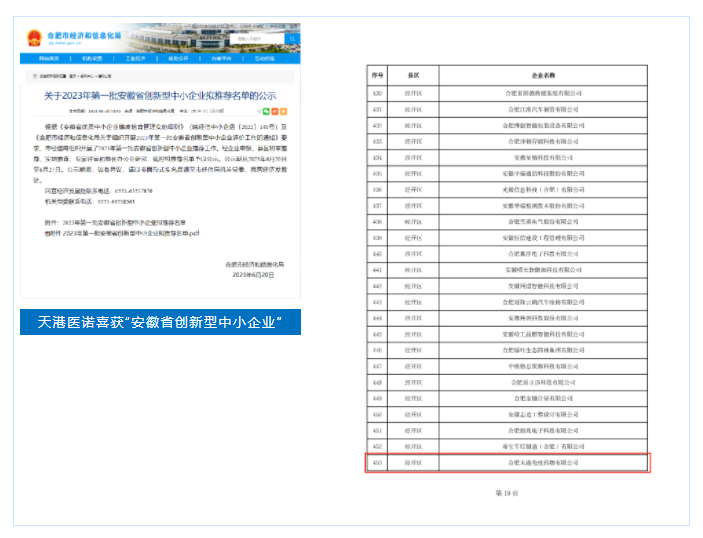The width and height of the screenshot is (703, 538).
Task: Click row number 444 cell
Action: [x=377, y=318]
